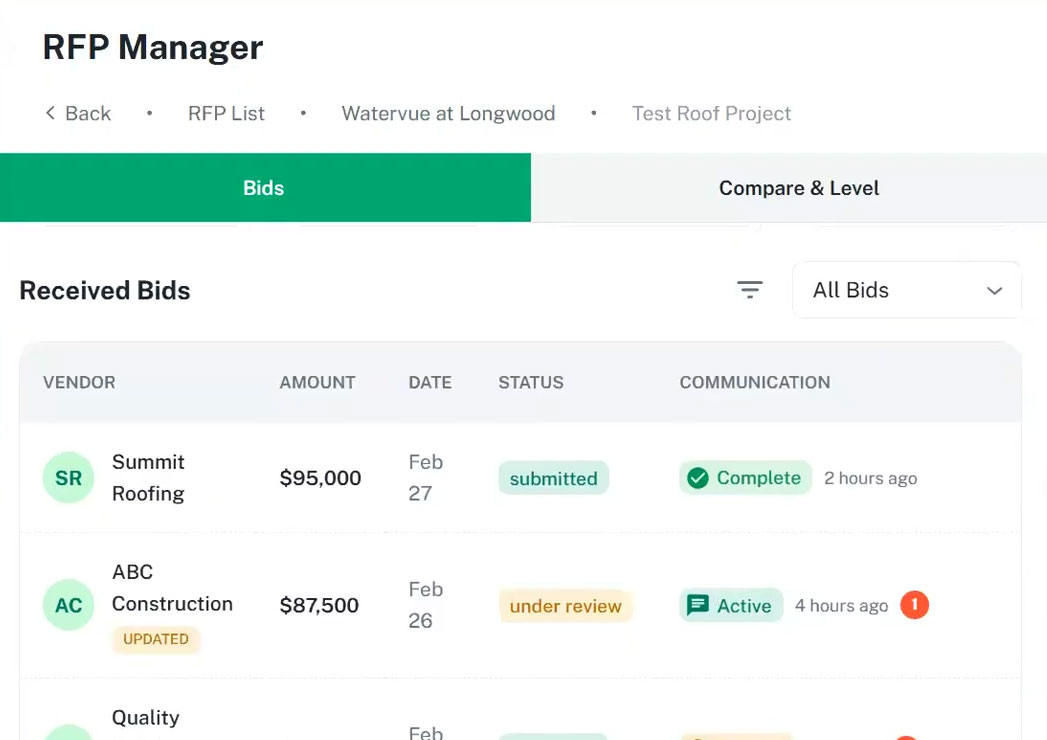Open the All Bids dropdown

point(906,290)
